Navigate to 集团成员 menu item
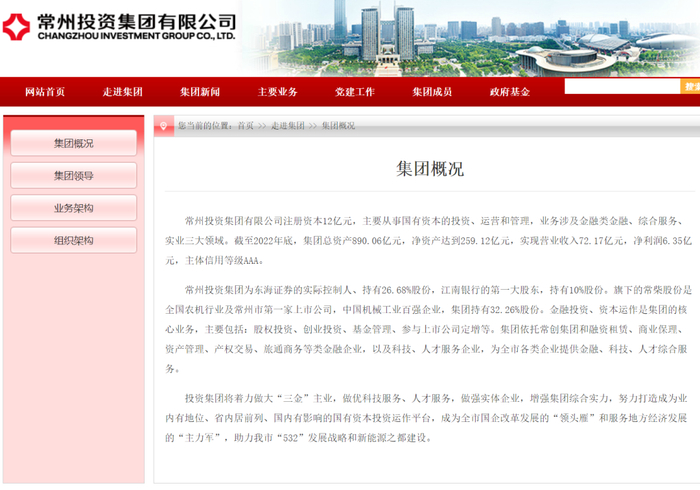 pos(432,92)
